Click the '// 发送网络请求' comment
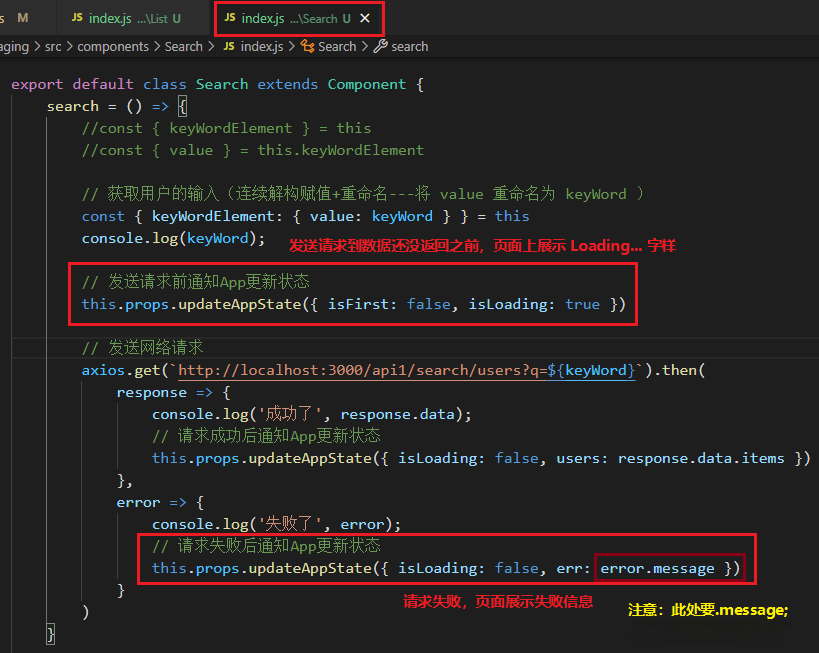Screen dimensions: 819x653 click(142, 347)
